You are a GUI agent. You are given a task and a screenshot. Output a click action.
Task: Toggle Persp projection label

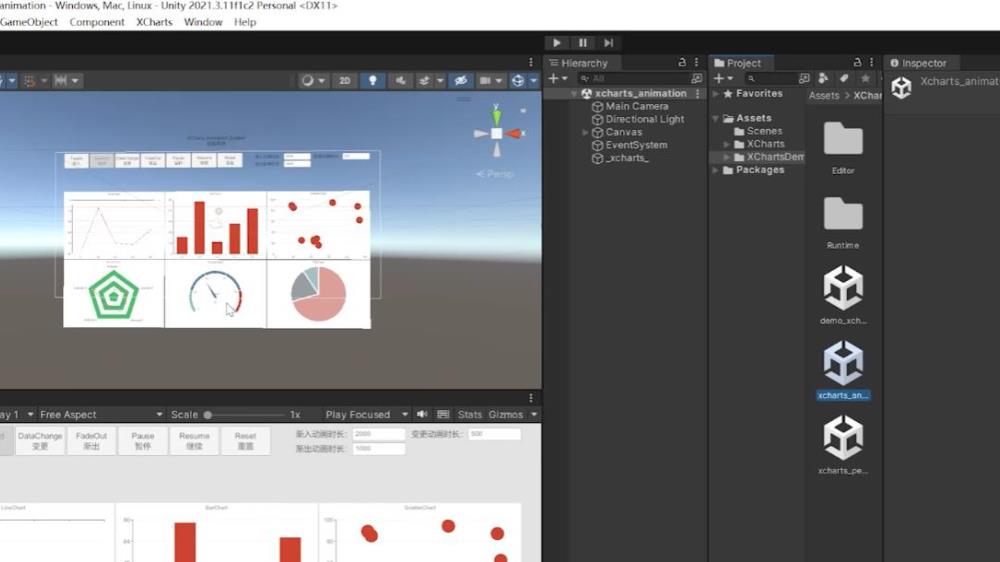coord(495,174)
